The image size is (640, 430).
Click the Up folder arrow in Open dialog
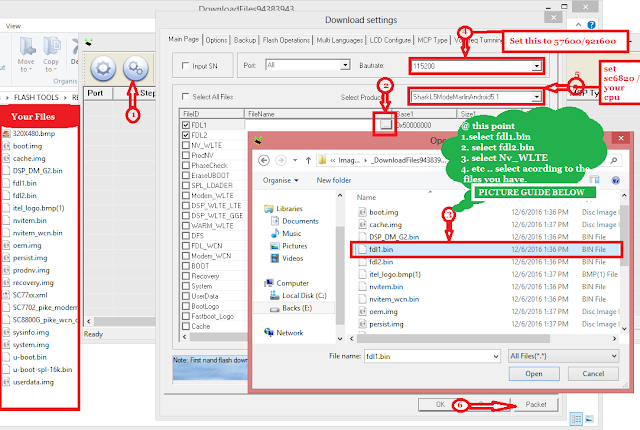[x=309, y=160]
